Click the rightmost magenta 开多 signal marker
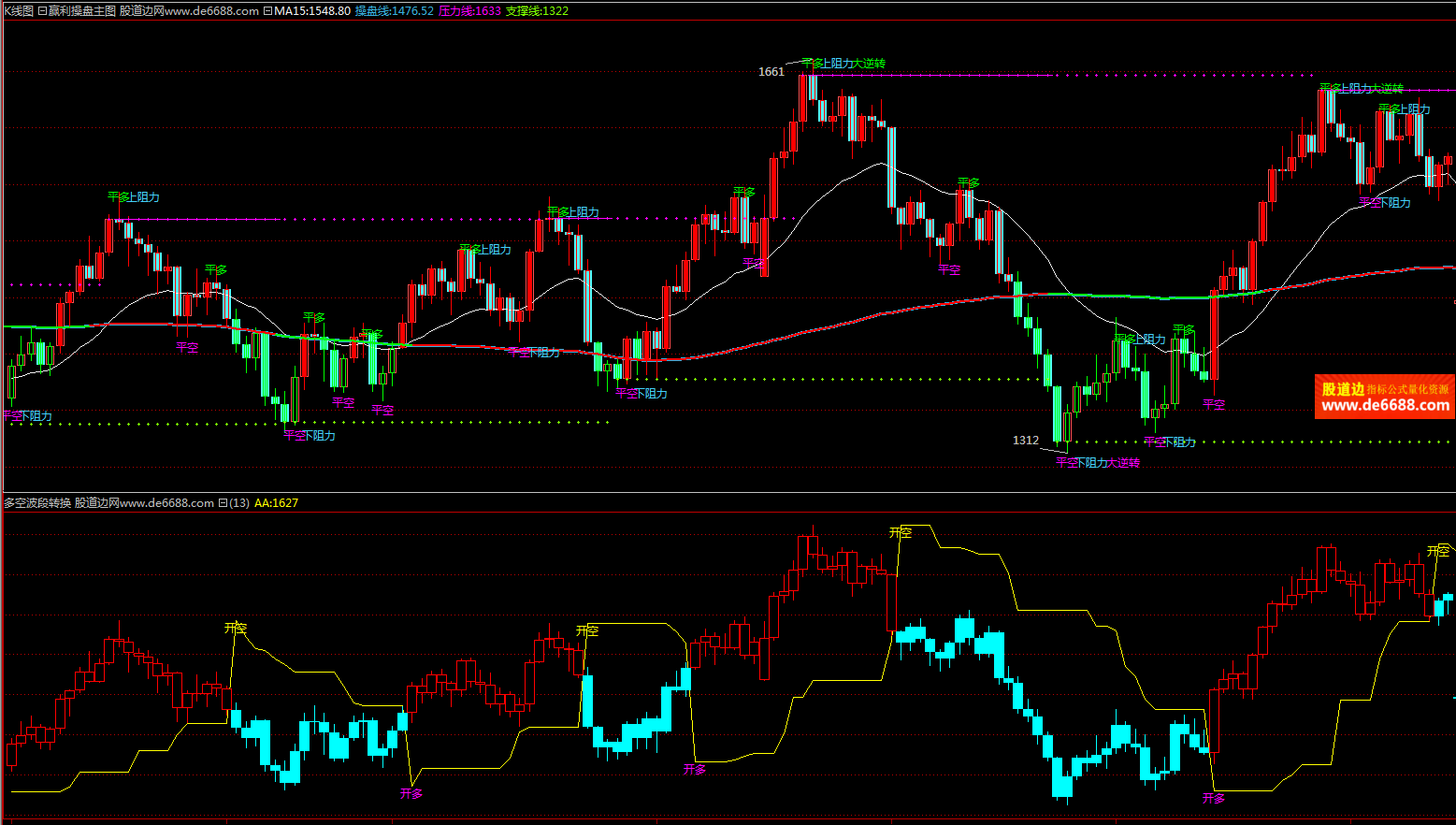Viewport: 1456px width, 825px height. pyautogui.click(x=1213, y=799)
